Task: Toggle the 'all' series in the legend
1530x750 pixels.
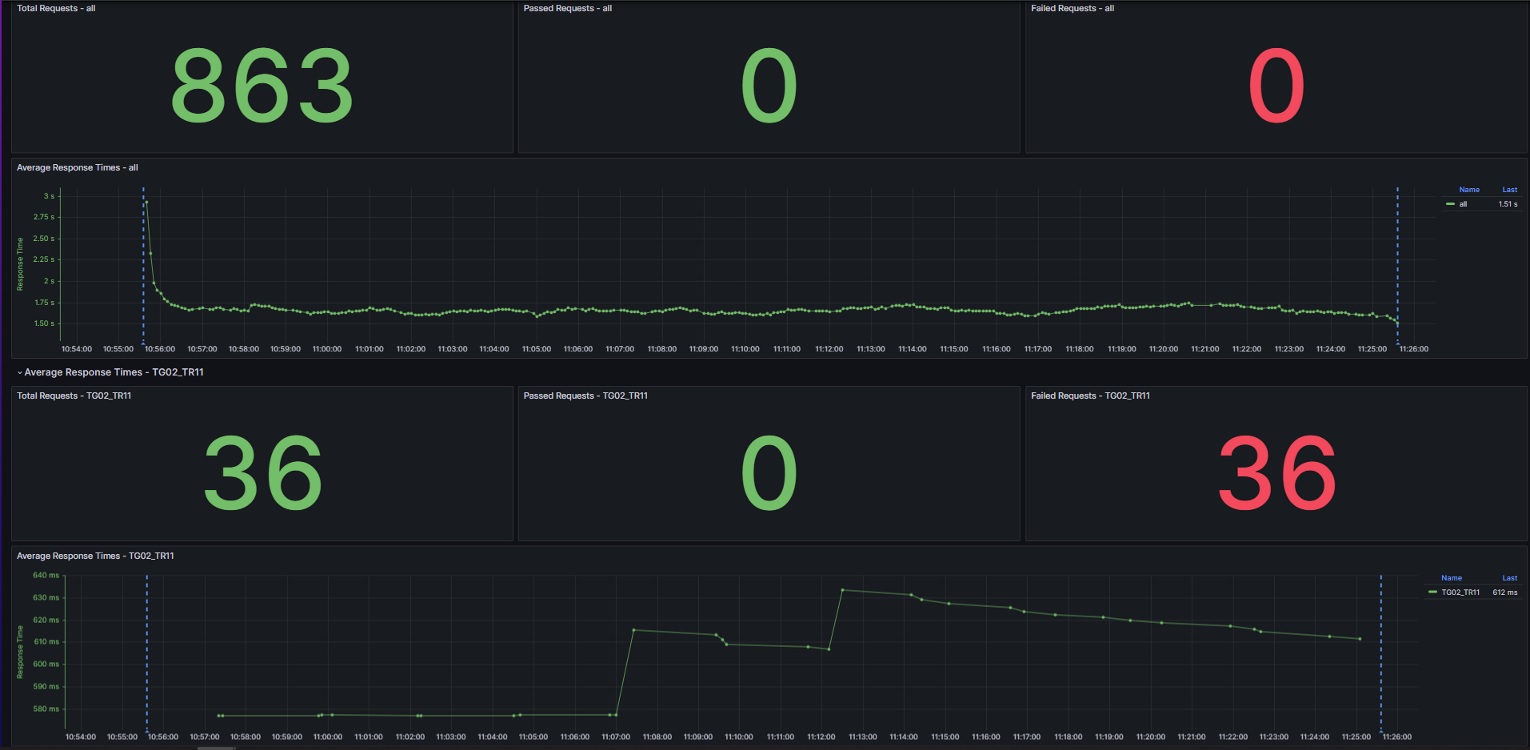Action: tap(1463, 204)
